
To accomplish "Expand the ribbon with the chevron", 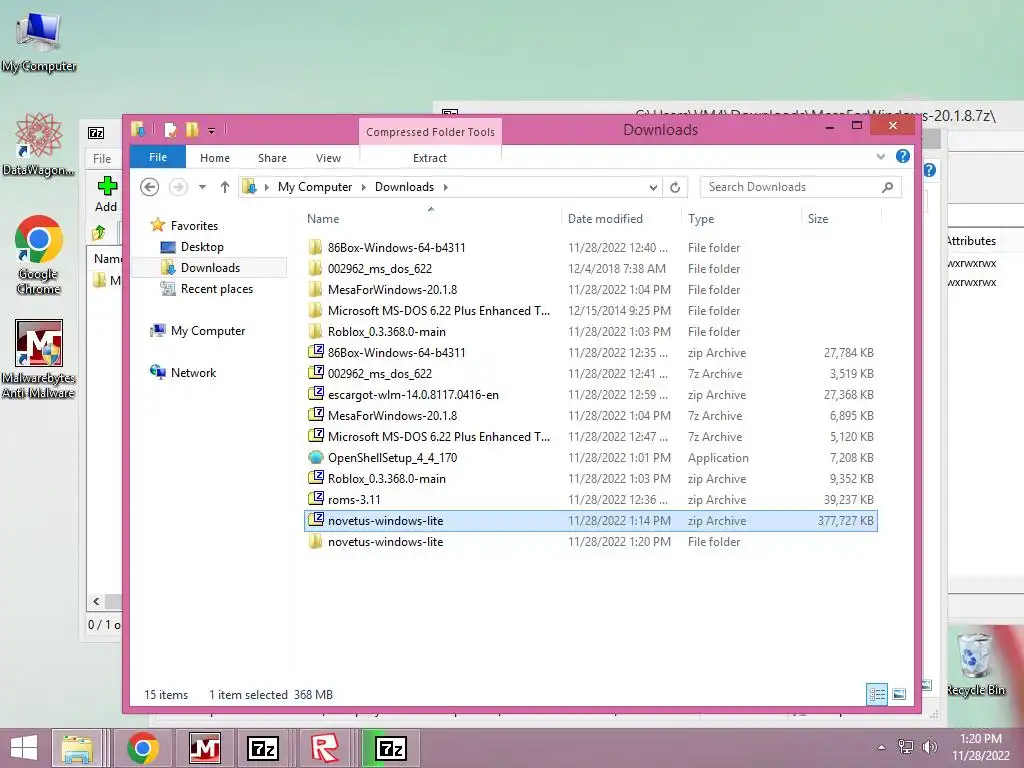I will pos(880,157).
